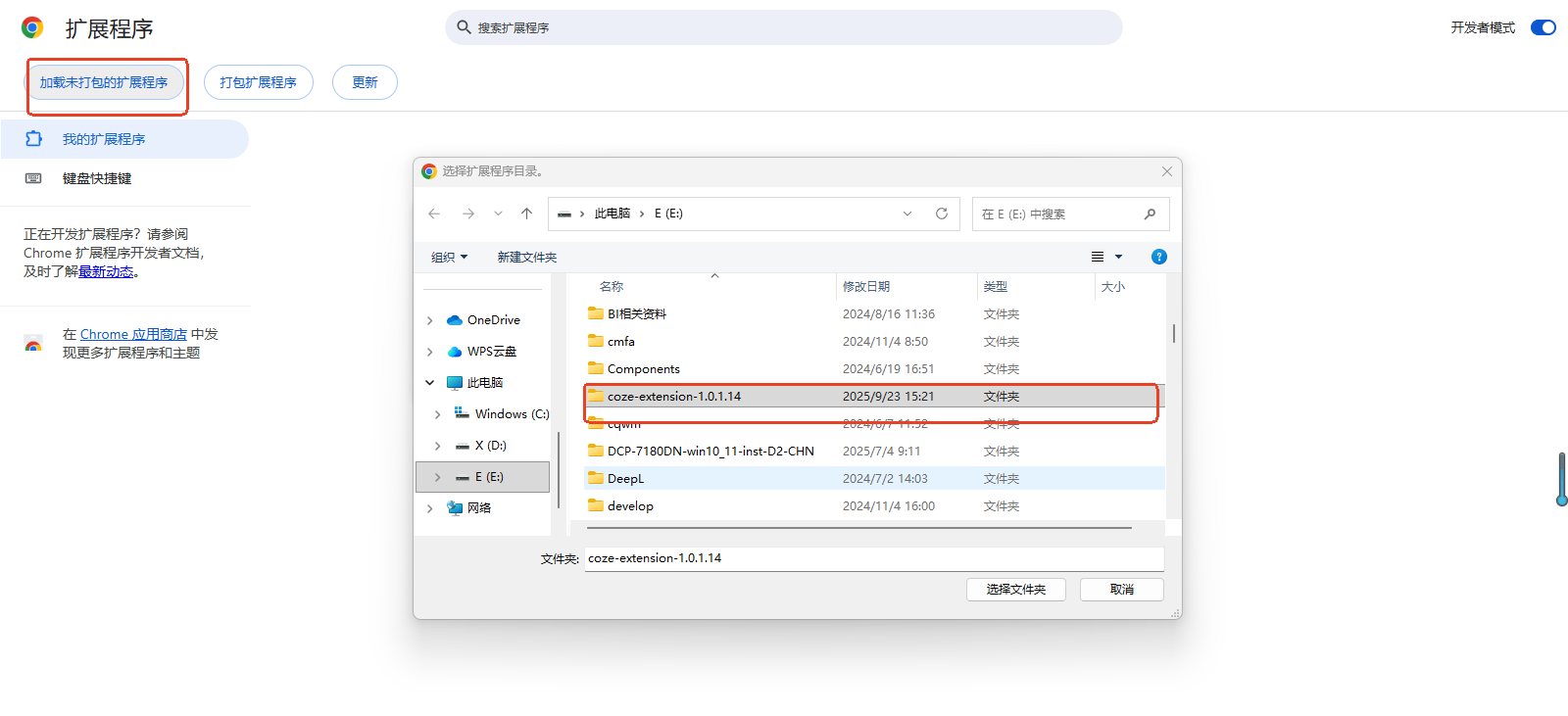Click the folder icon of cmfa
The width and height of the screenshot is (1568, 716).
596,341
